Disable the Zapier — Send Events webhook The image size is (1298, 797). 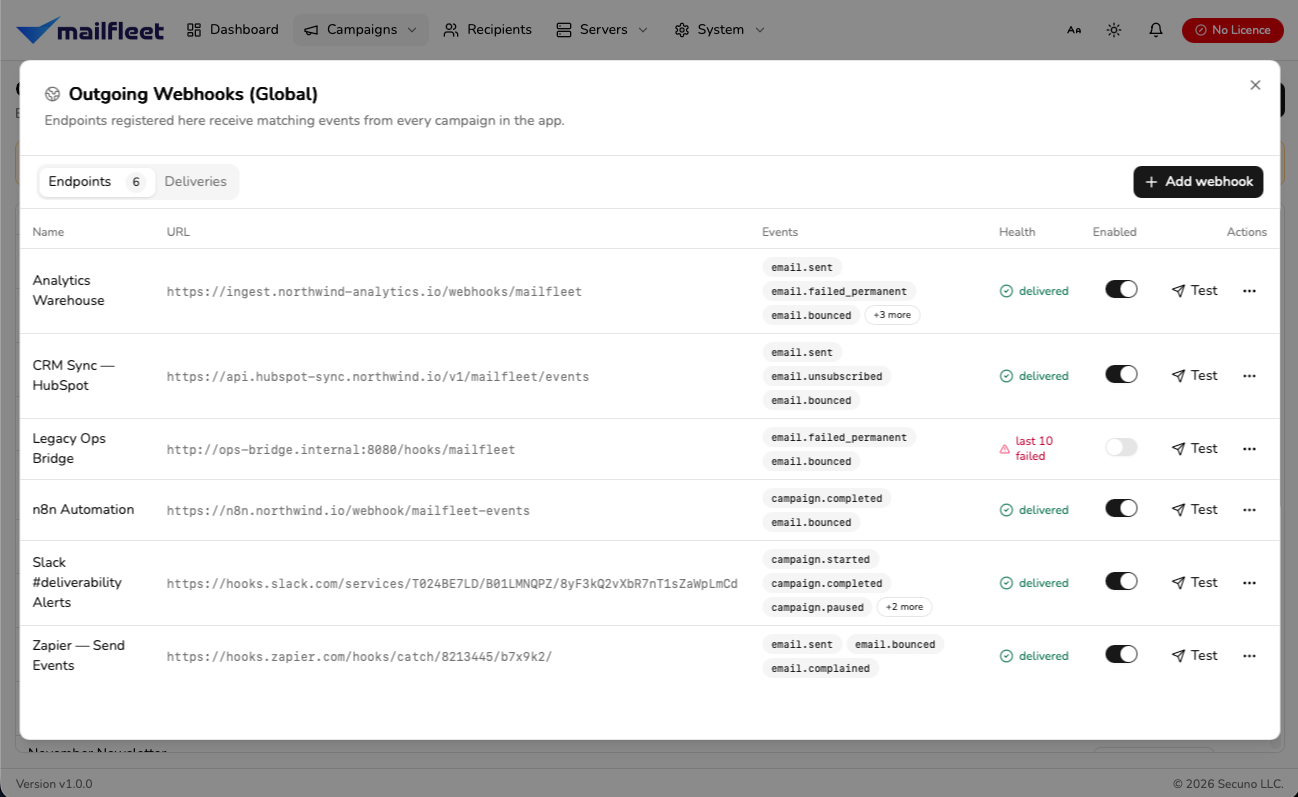tap(1121, 654)
